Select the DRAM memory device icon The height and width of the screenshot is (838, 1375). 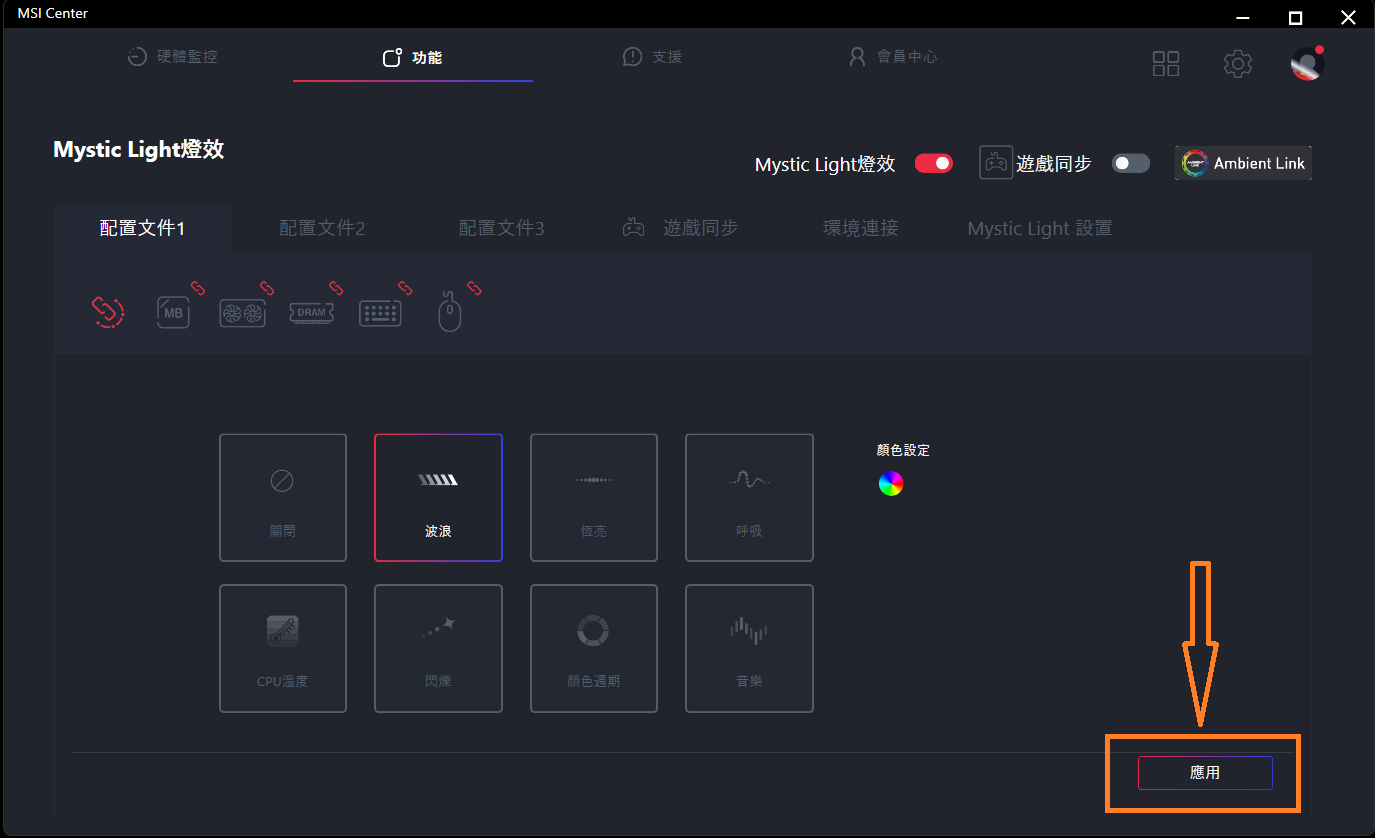point(311,313)
